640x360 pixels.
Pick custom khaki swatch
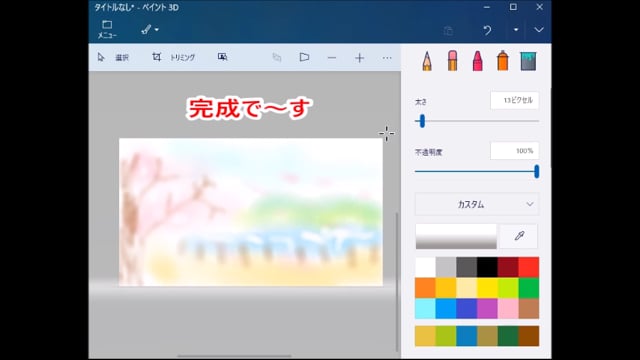pyautogui.click(x=487, y=336)
